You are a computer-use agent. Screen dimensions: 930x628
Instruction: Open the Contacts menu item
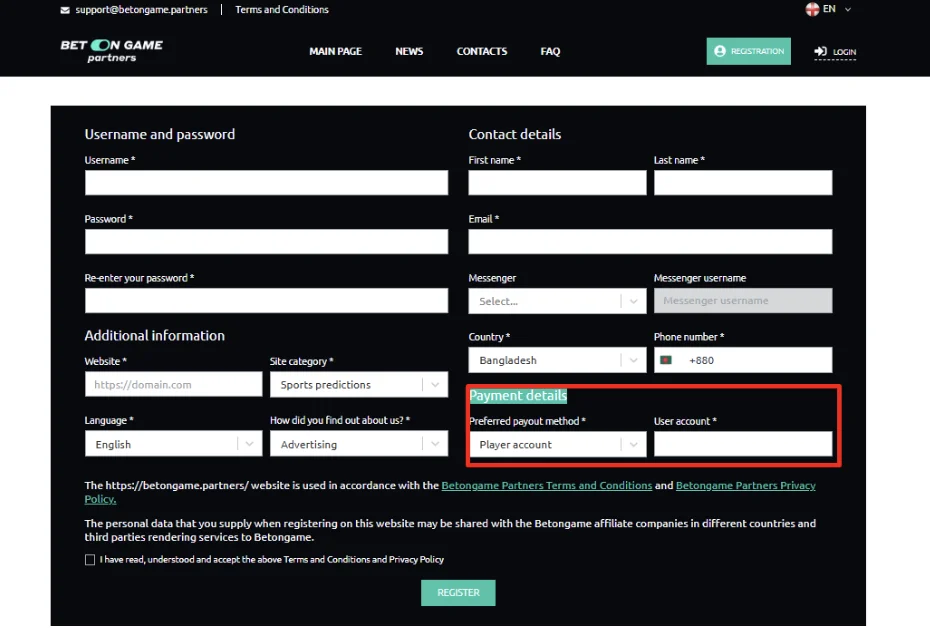(x=482, y=52)
